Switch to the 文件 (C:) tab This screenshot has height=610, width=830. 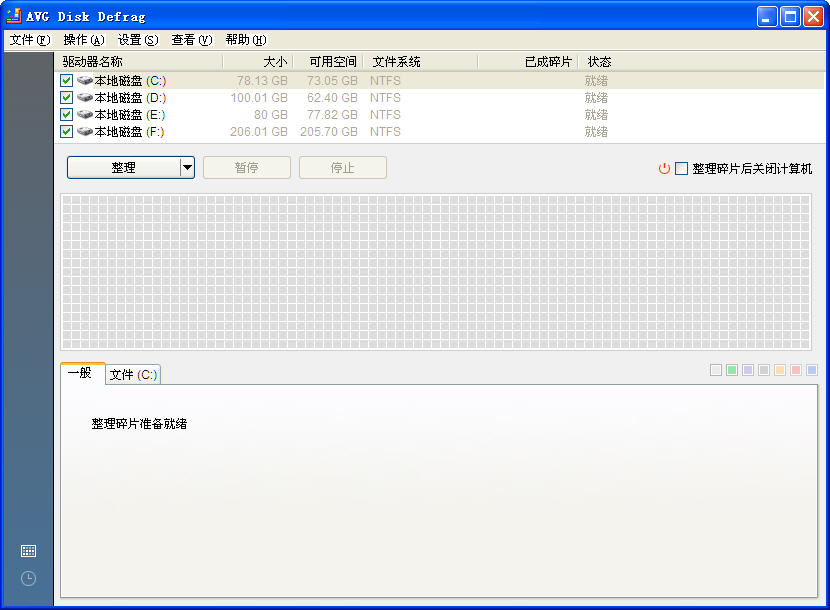(133, 374)
